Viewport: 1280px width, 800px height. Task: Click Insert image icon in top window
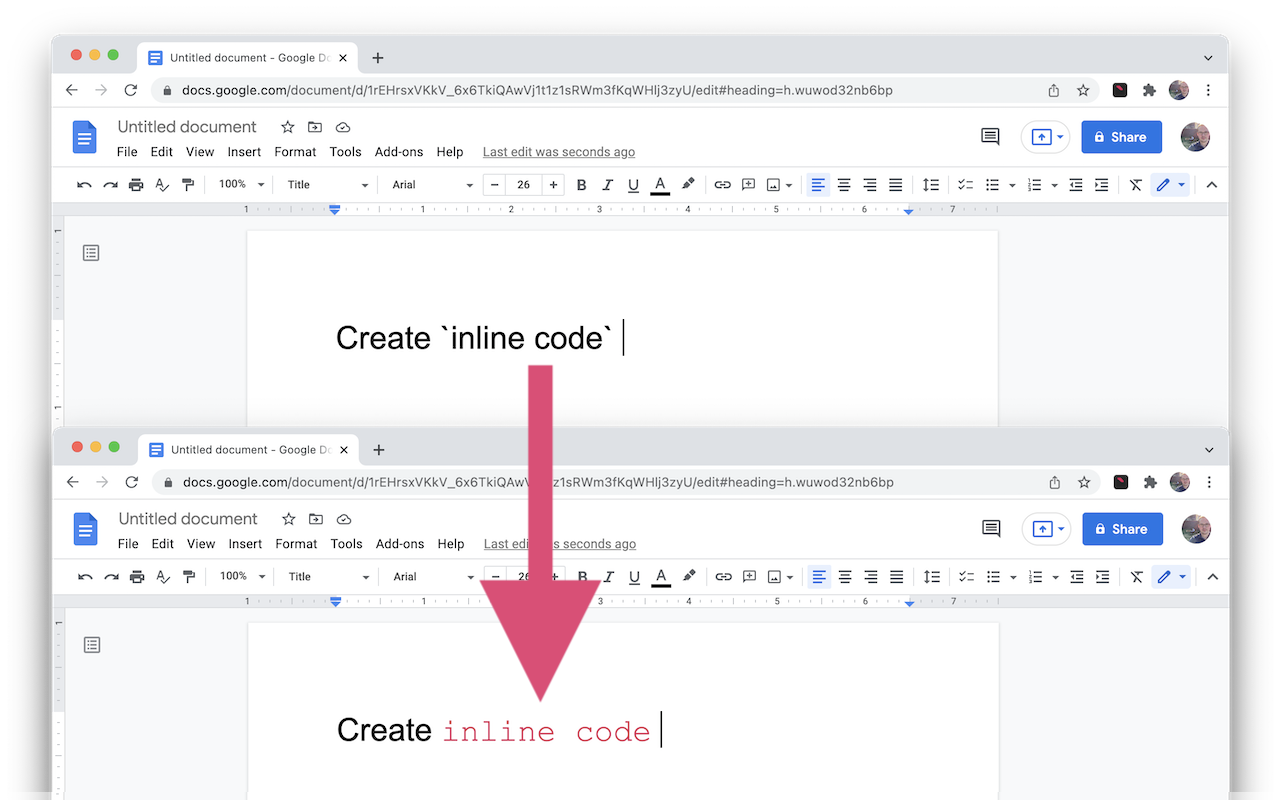pos(773,185)
